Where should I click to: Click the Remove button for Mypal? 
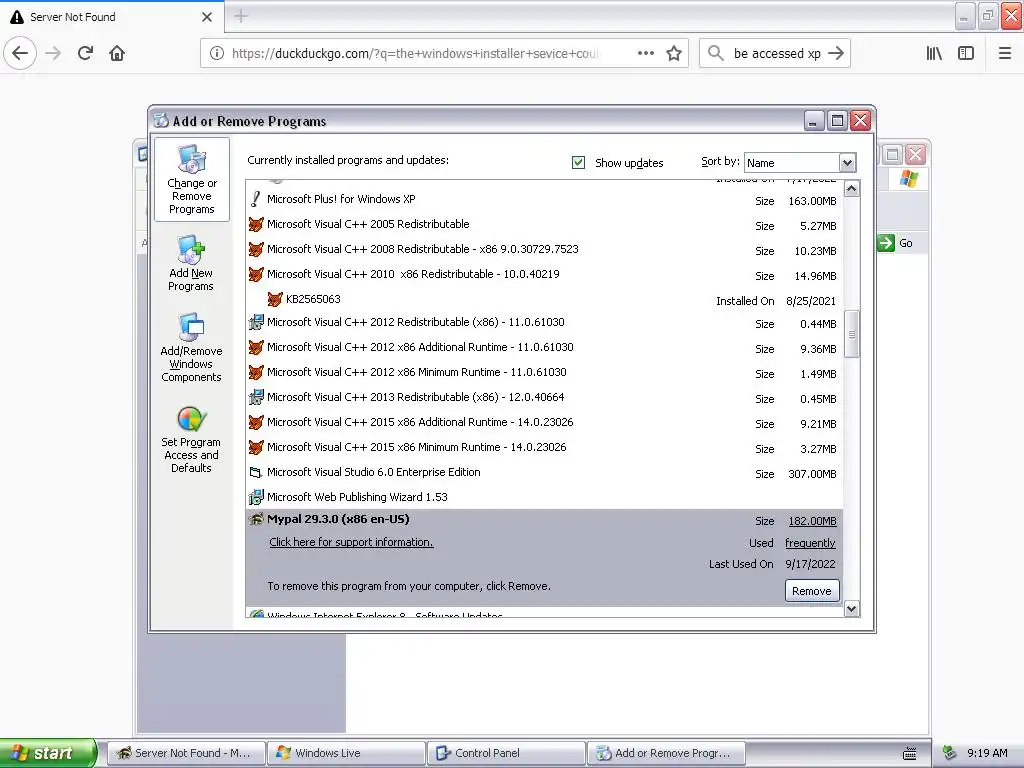click(812, 591)
